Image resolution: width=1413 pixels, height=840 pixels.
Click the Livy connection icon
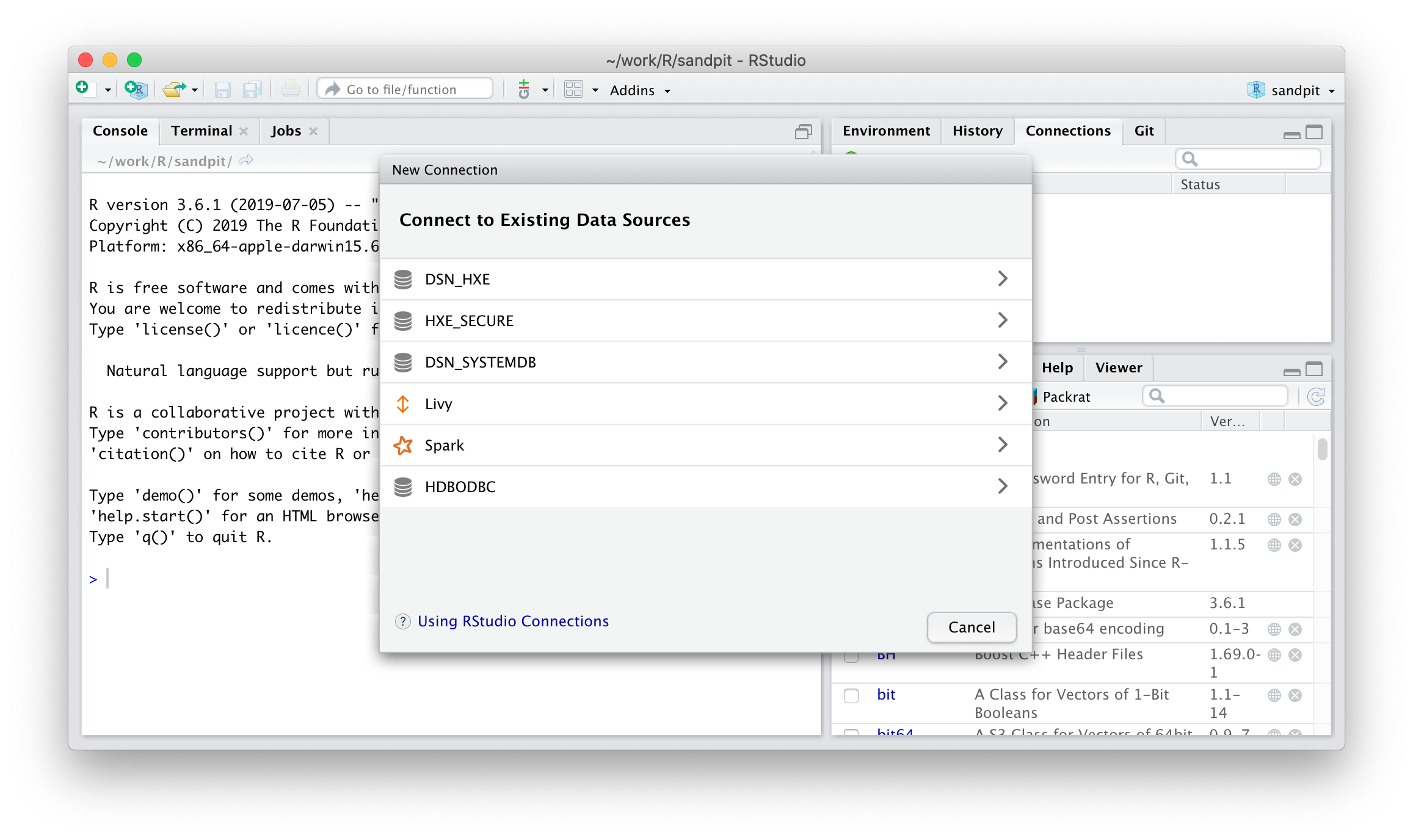click(x=403, y=404)
